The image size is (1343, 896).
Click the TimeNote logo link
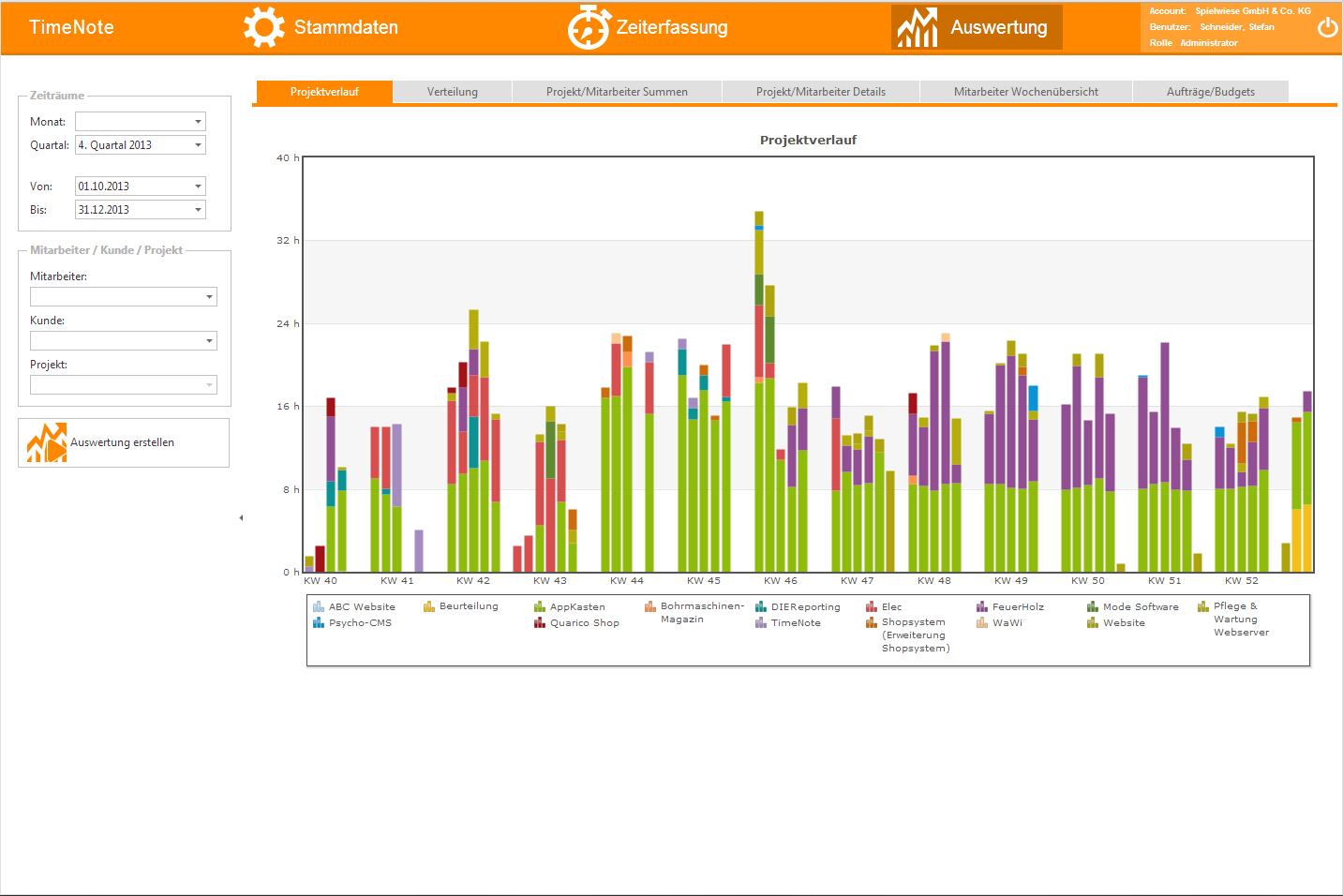click(71, 27)
